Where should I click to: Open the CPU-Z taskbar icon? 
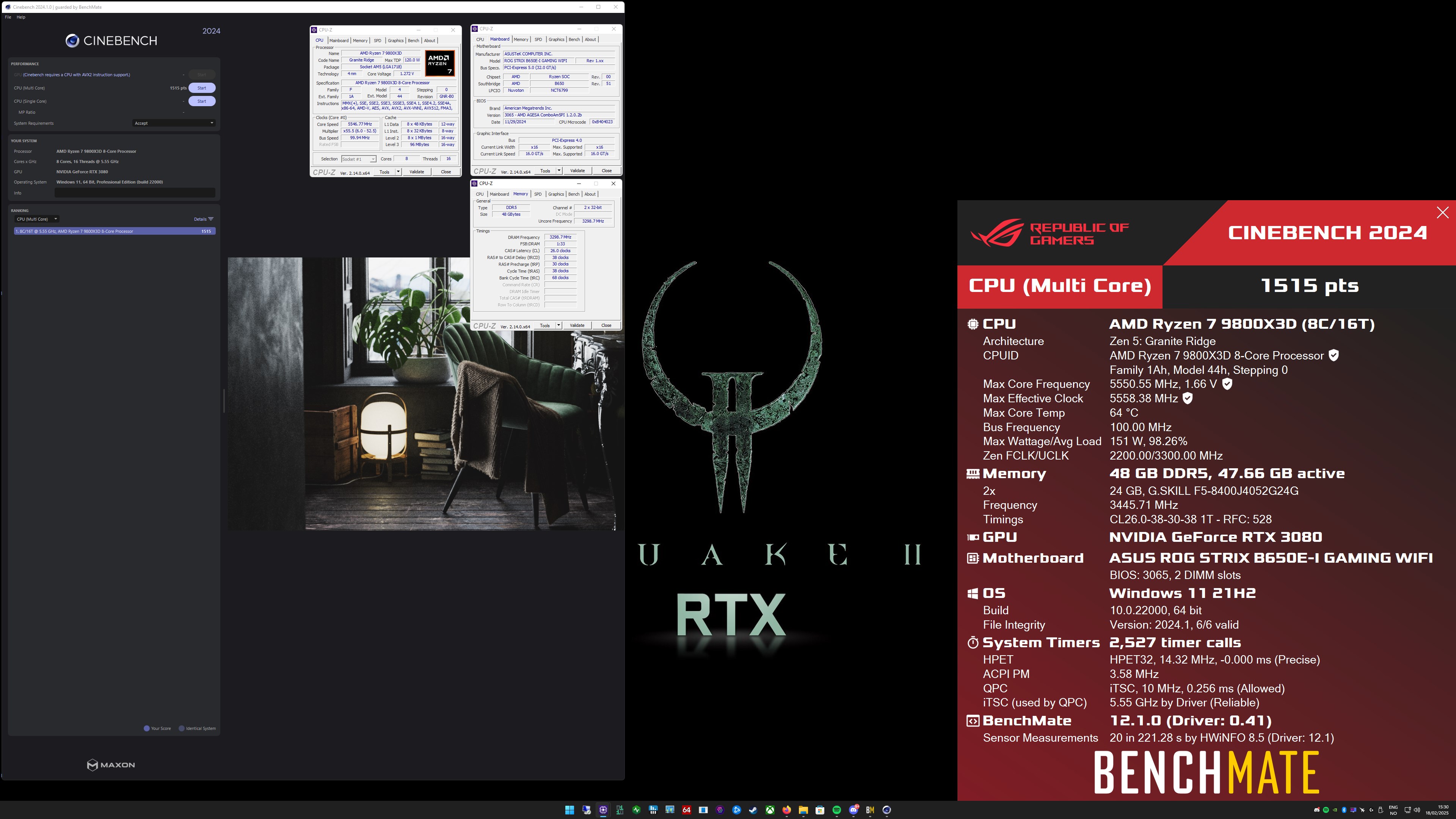(x=603, y=810)
